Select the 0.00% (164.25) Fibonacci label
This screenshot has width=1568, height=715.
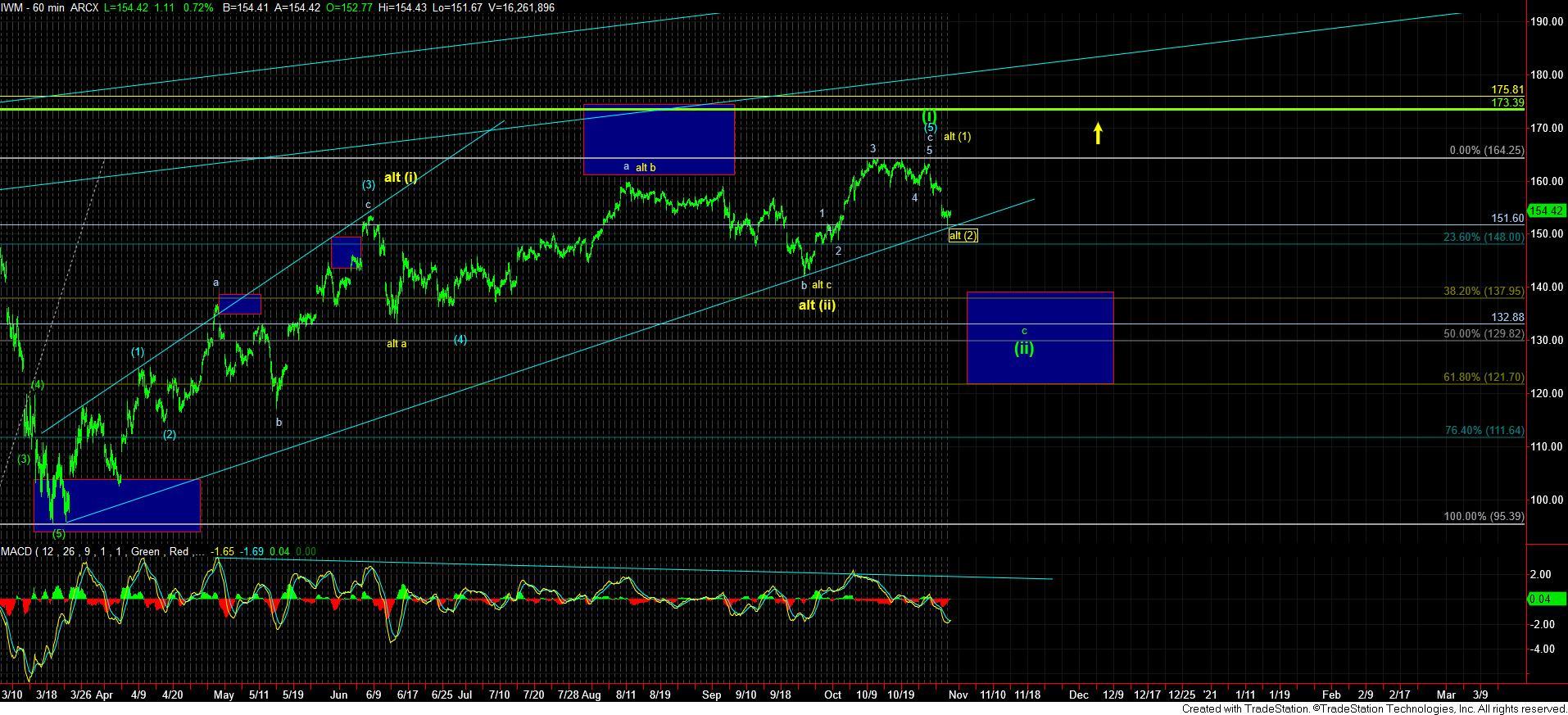(1487, 151)
